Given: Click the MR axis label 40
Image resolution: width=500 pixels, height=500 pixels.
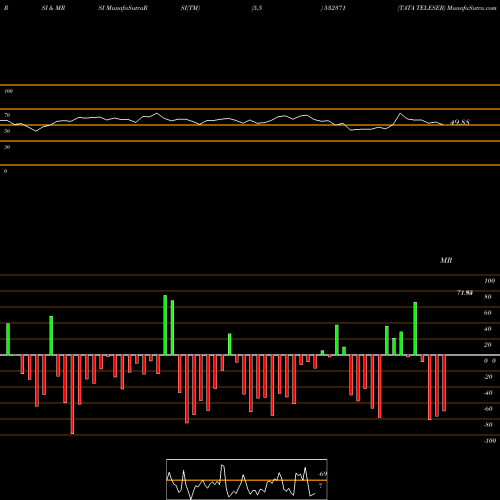Looking at the screenshot, I should 488,329.
